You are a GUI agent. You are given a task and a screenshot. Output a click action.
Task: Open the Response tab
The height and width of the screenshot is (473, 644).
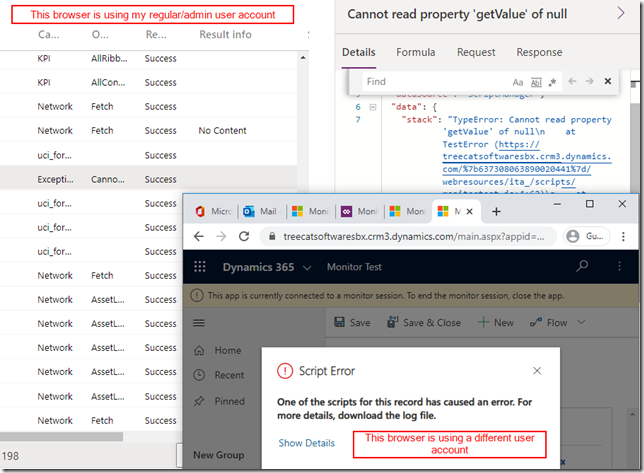tap(539, 53)
